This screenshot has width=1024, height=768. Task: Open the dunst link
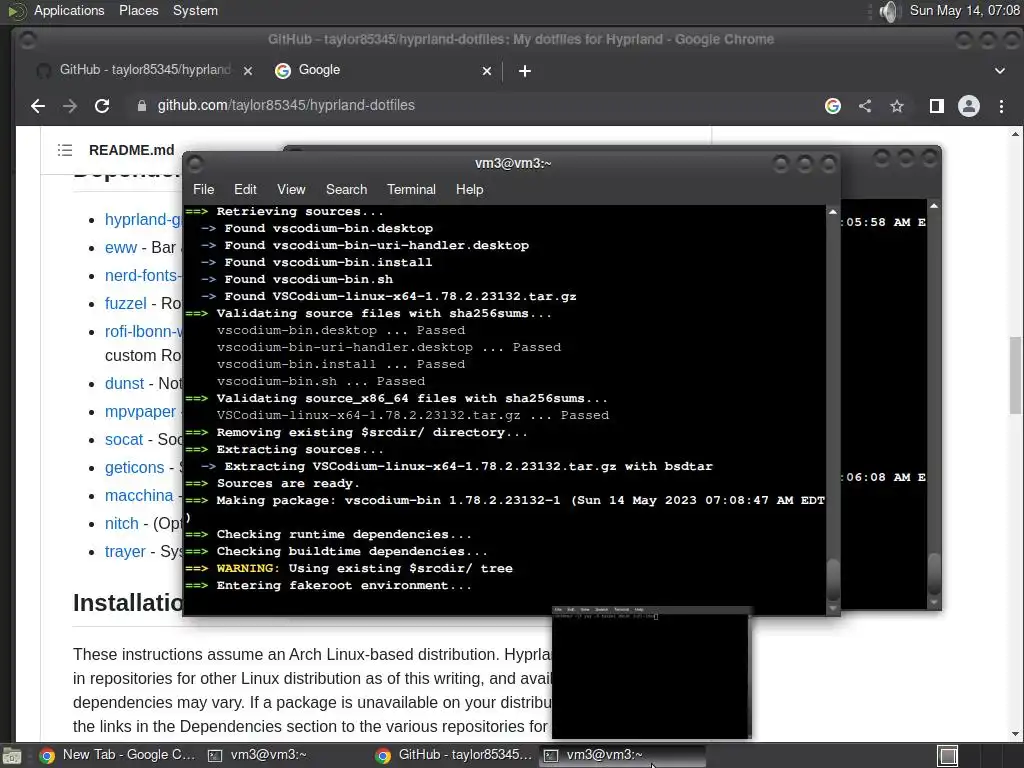[124, 383]
